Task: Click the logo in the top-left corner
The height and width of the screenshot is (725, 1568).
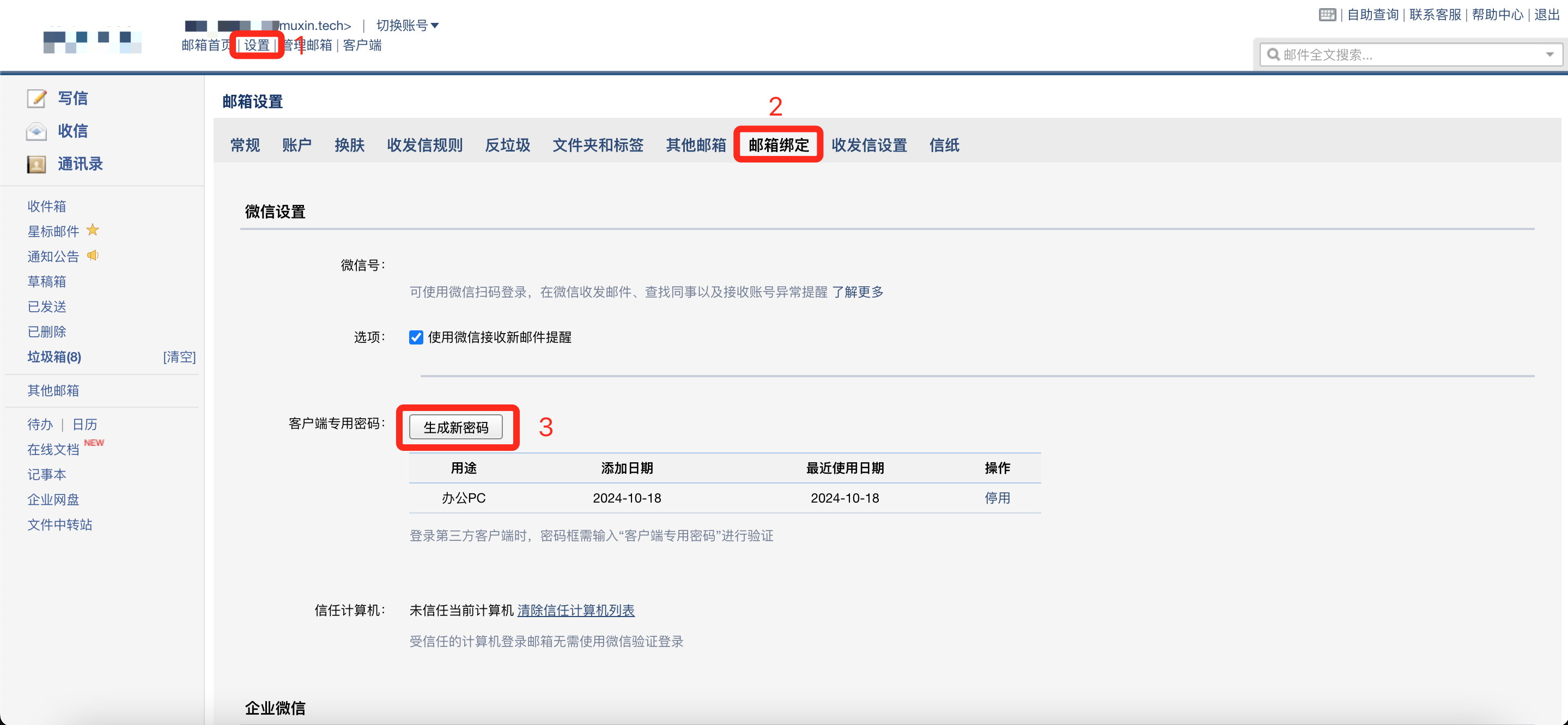Action: click(93, 41)
